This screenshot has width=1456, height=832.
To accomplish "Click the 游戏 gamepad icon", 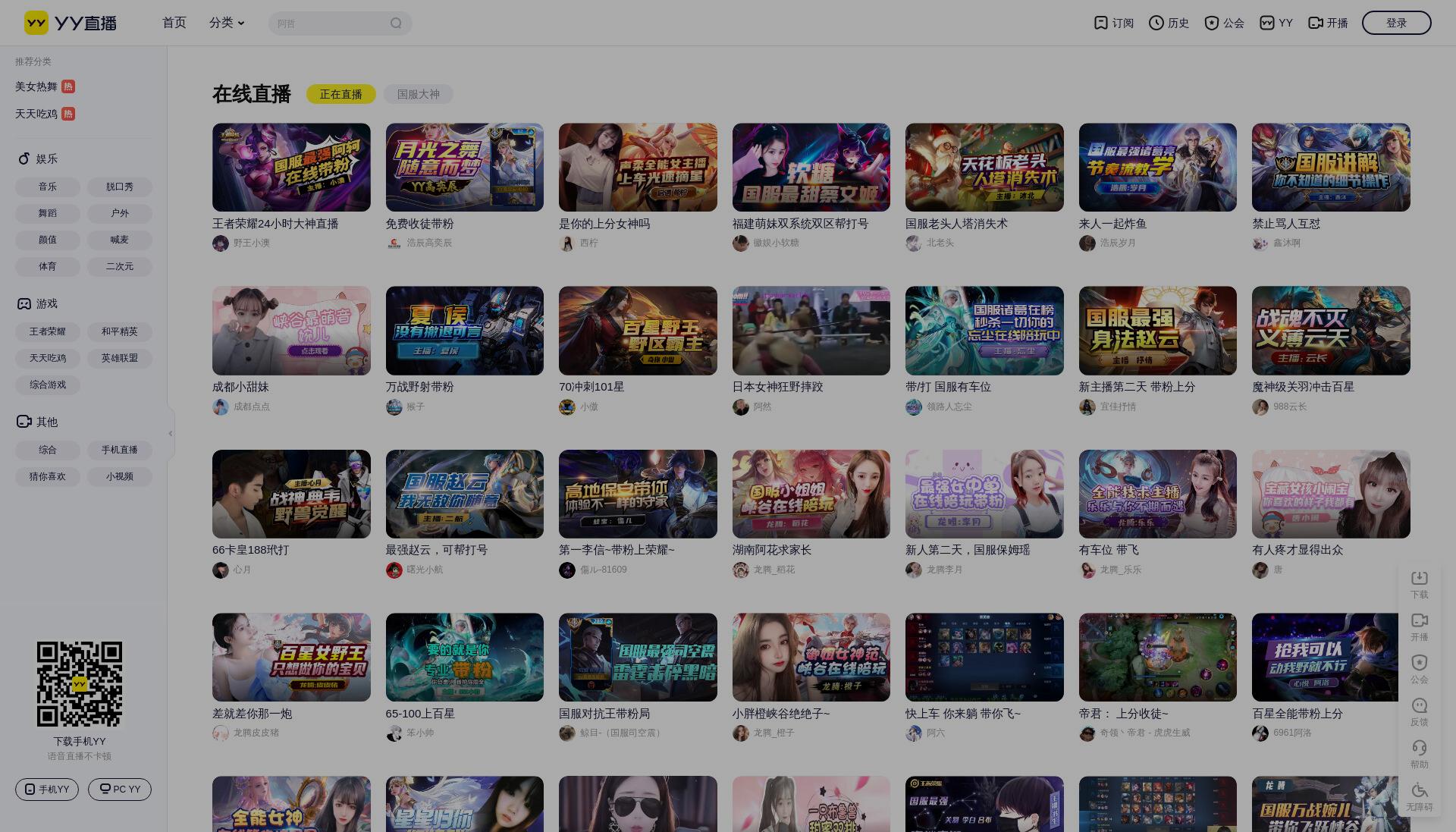I will 24,303.
